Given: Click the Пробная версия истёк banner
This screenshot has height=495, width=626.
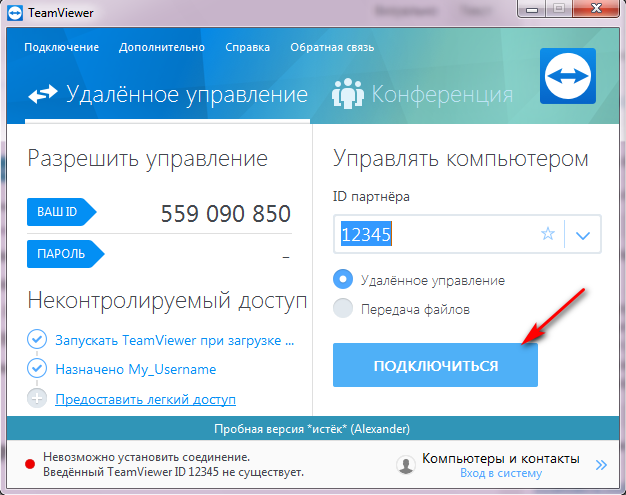Looking at the screenshot, I should tap(313, 429).
